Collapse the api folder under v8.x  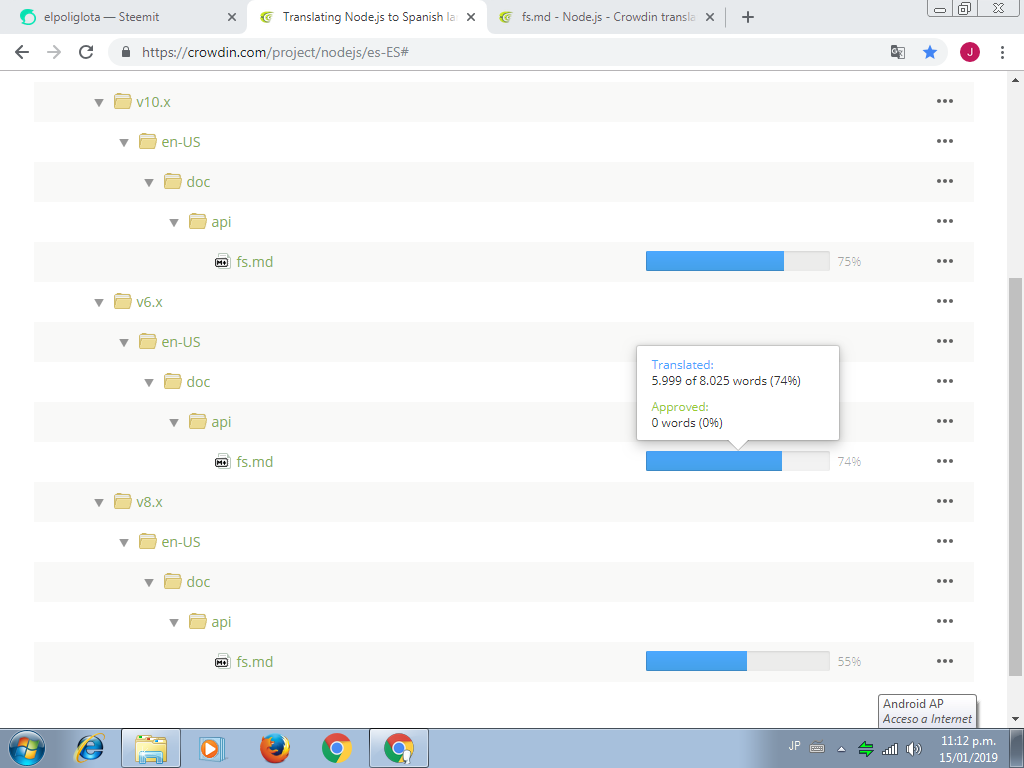[x=174, y=622]
